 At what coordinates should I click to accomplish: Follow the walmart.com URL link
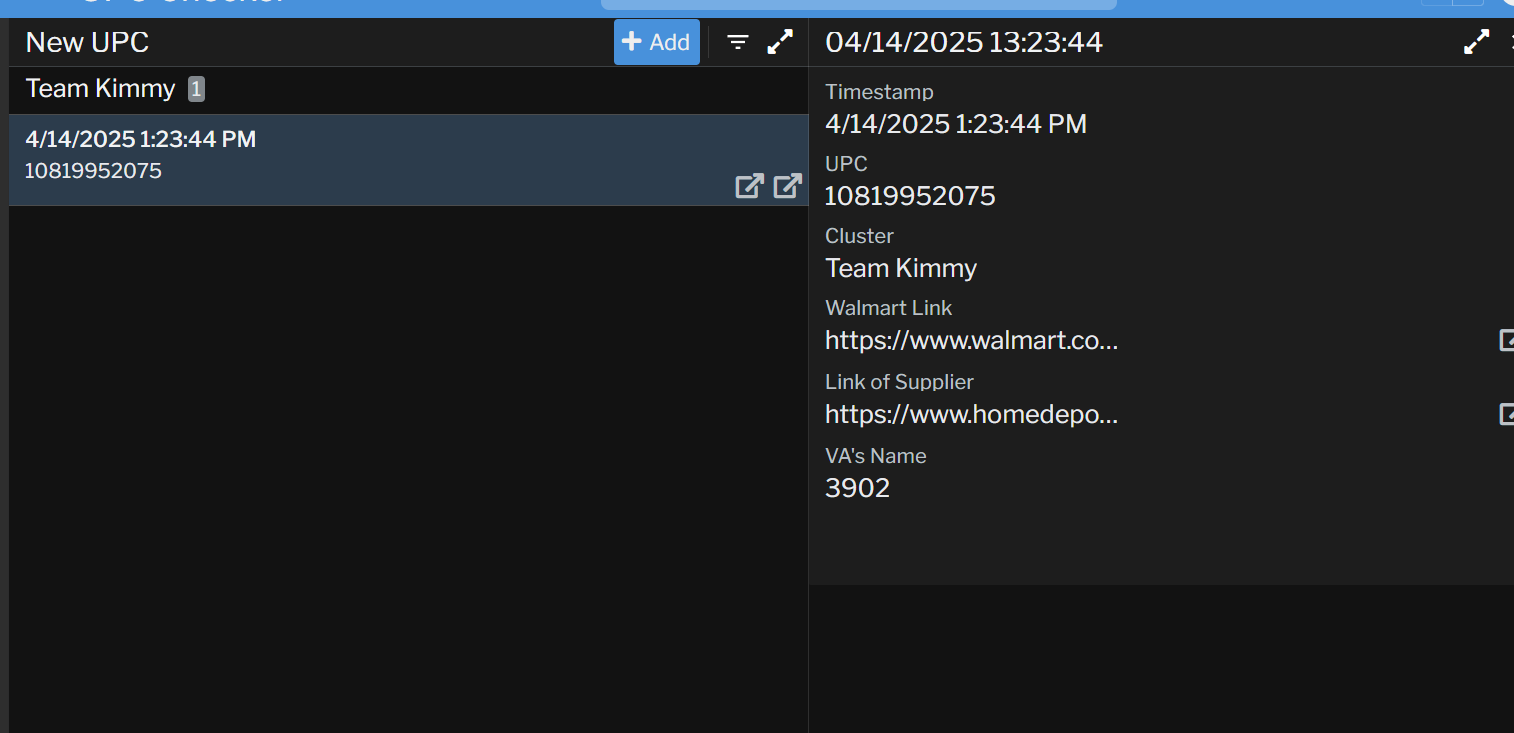(970, 341)
